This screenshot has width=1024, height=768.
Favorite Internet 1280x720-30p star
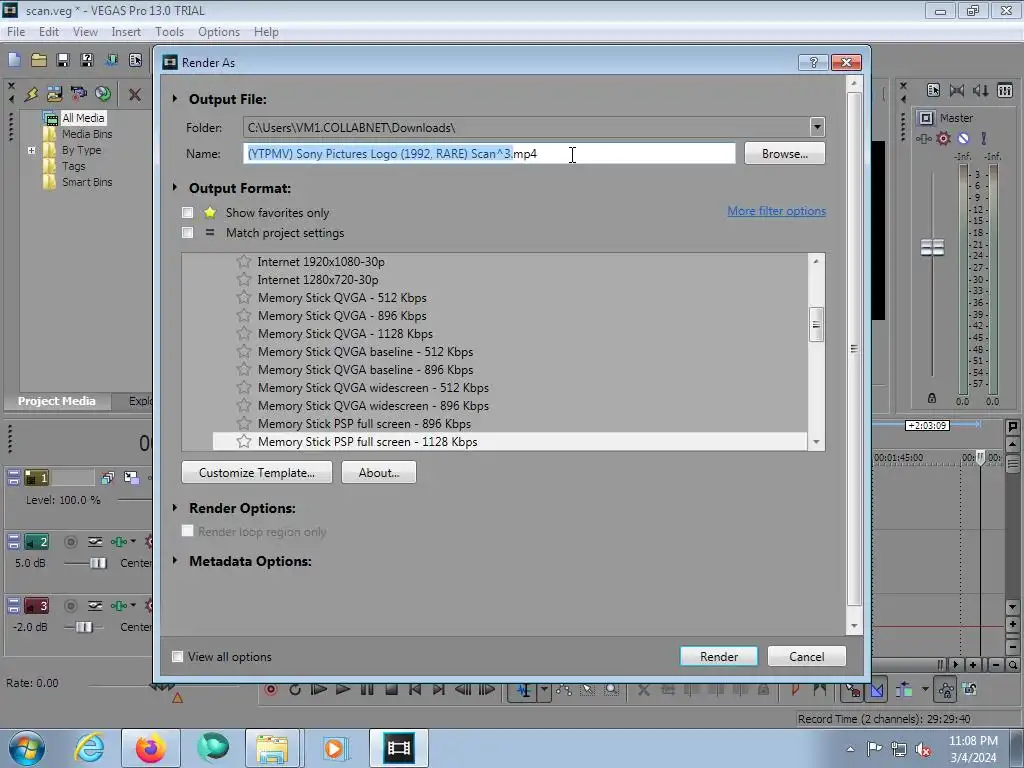click(244, 280)
